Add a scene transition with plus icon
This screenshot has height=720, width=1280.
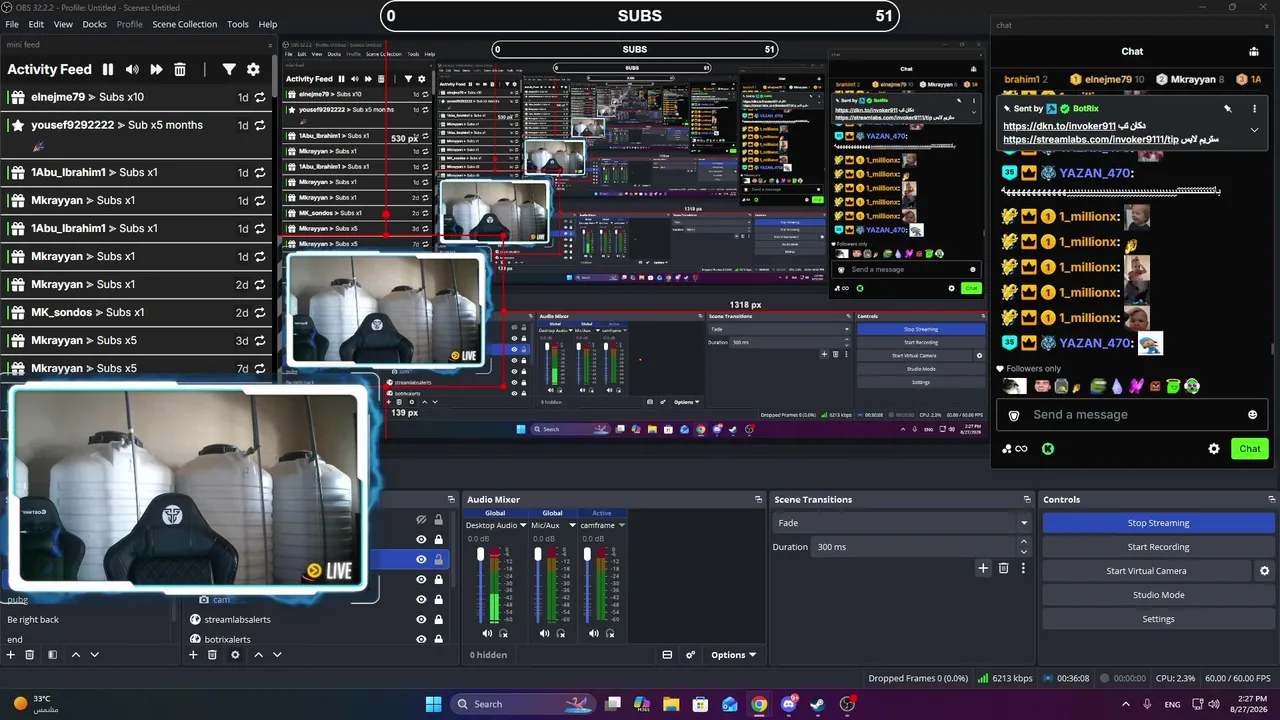(x=983, y=568)
